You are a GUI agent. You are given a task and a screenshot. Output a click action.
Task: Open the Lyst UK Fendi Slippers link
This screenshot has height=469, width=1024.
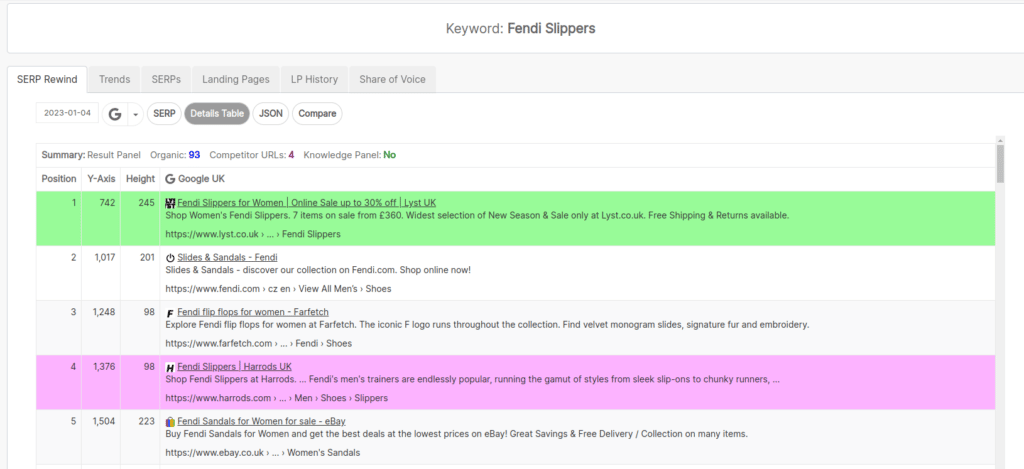pos(306,202)
